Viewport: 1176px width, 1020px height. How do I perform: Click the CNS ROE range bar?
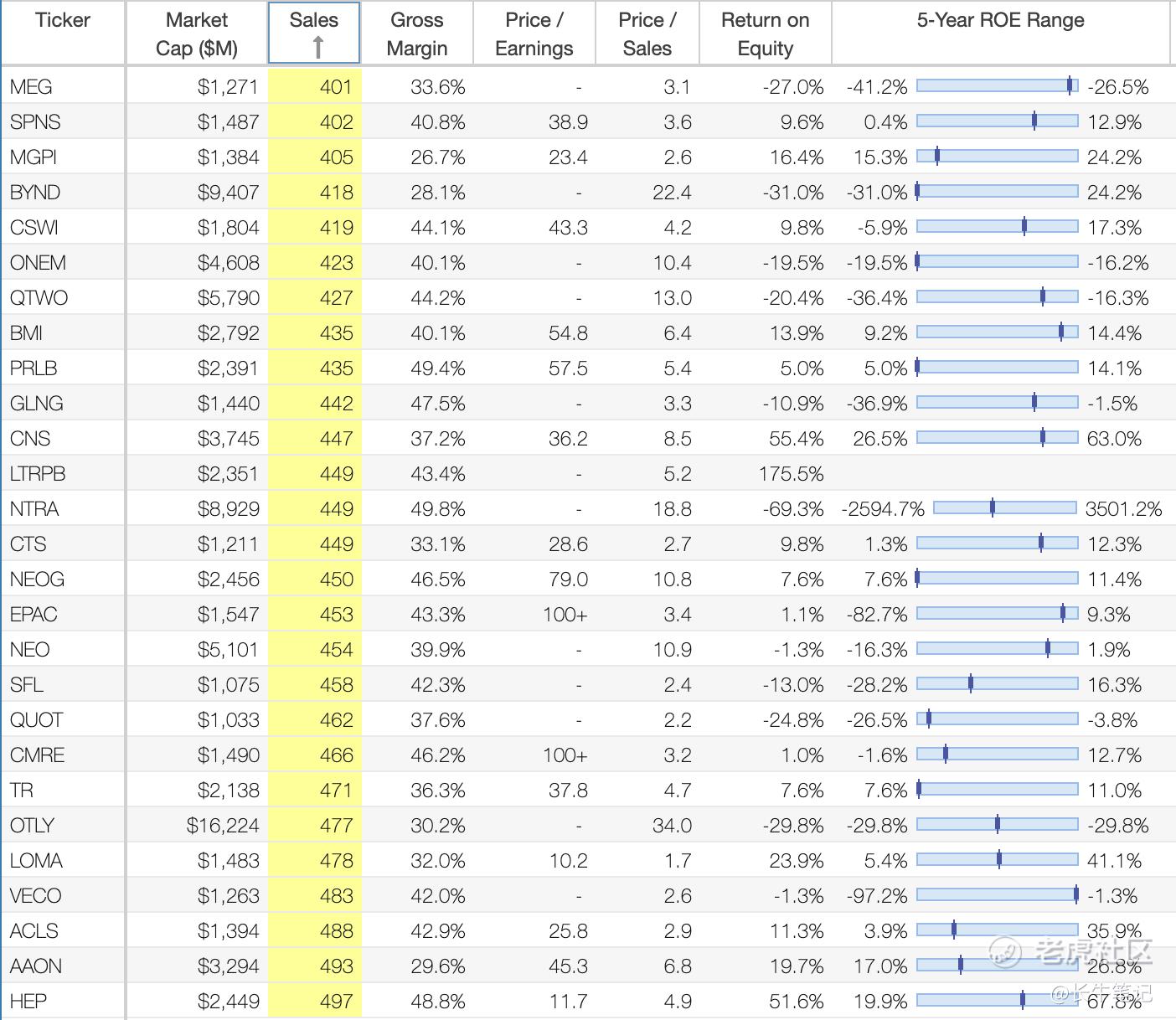(997, 437)
